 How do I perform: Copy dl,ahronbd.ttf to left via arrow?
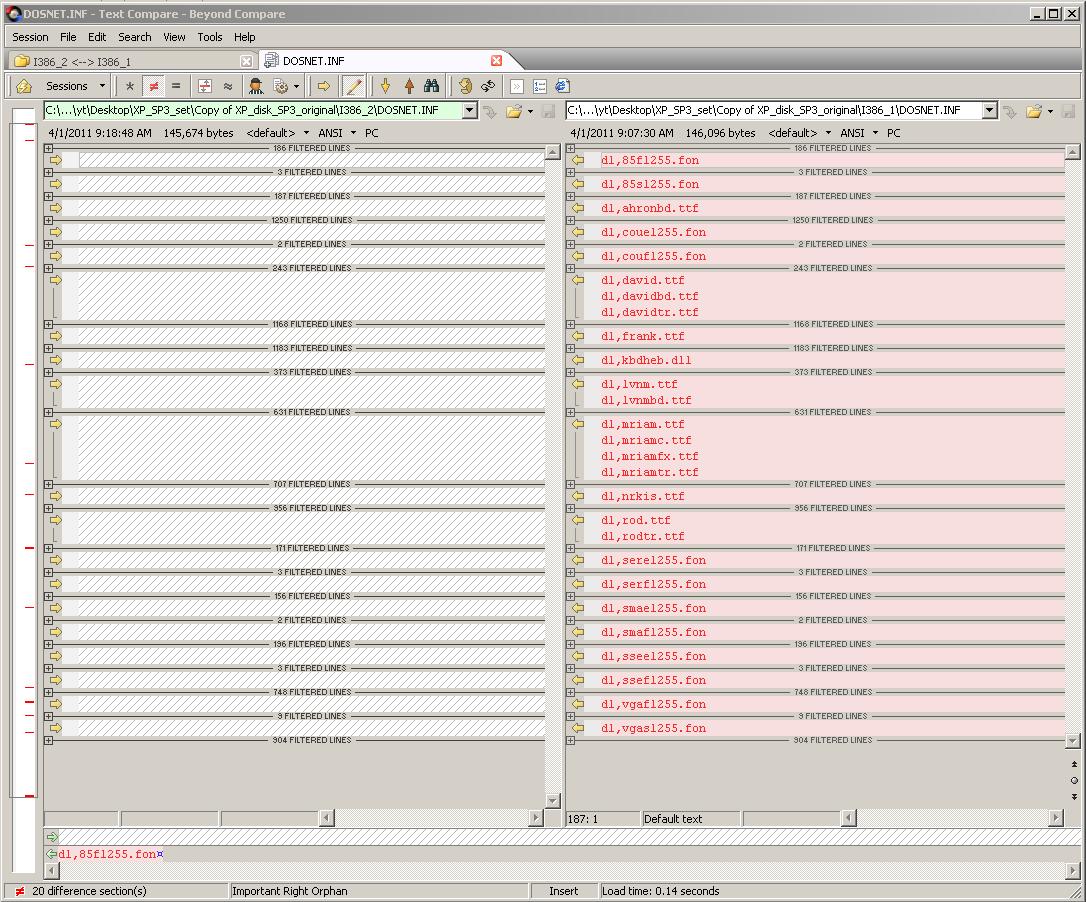[578, 208]
